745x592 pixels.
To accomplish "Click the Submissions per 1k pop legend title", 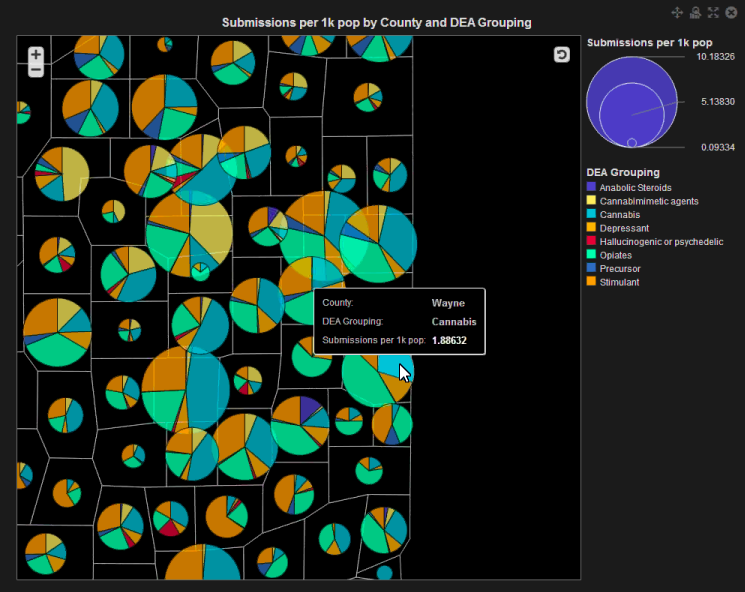I will [x=649, y=43].
